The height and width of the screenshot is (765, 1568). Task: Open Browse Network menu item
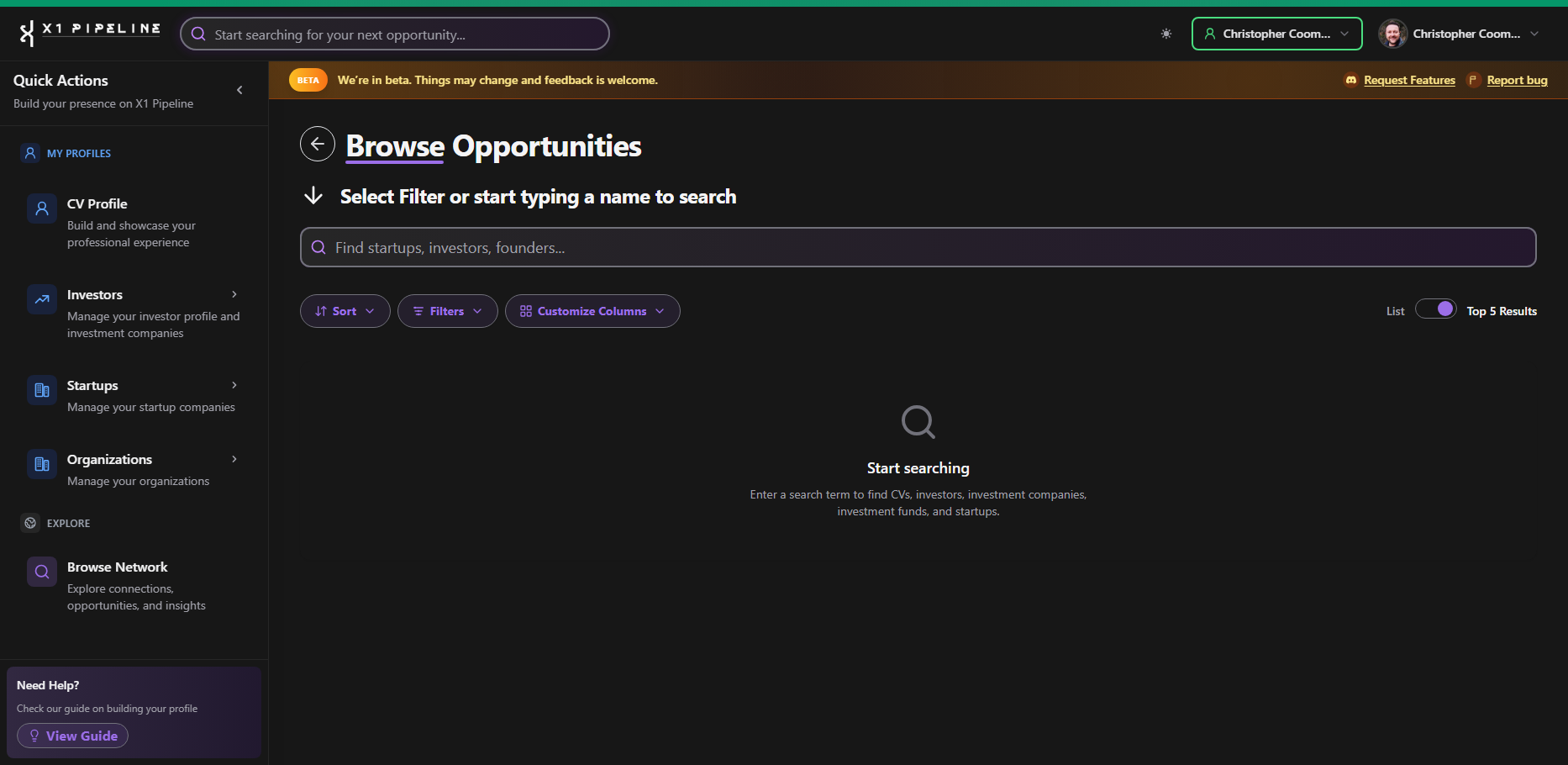point(134,585)
